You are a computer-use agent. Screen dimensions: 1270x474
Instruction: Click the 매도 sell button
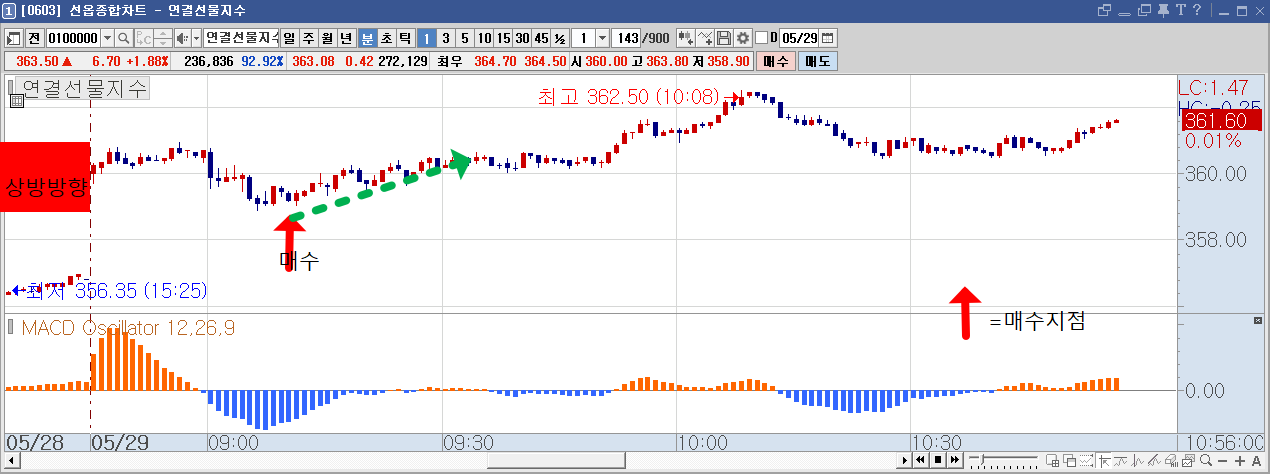(818, 61)
